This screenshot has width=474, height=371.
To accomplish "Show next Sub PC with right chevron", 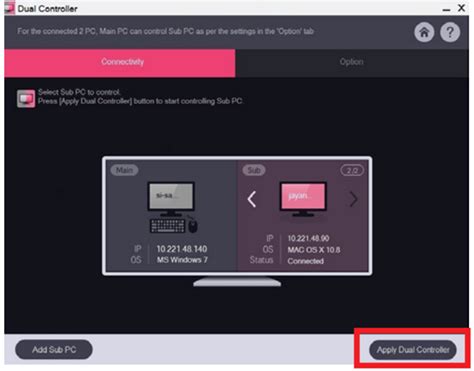I will tap(354, 199).
